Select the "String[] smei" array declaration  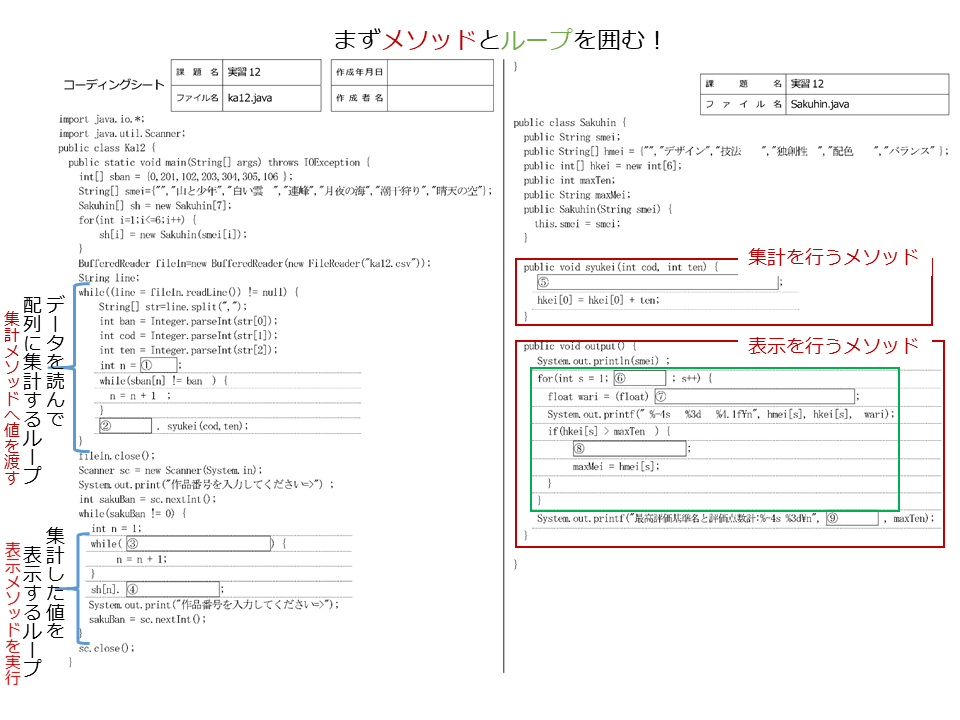[x=285, y=191]
